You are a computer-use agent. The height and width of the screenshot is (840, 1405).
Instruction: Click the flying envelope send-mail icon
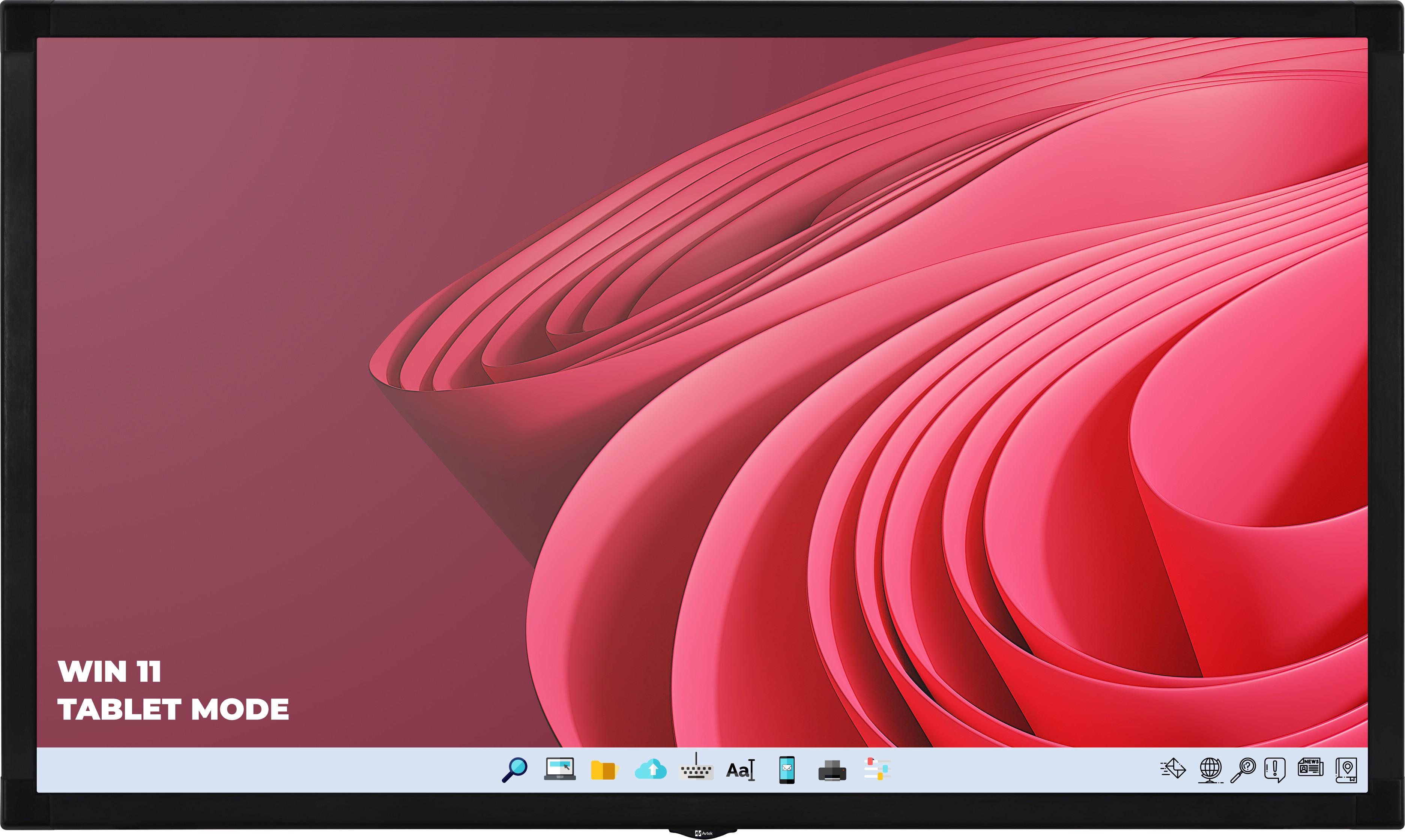[x=1174, y=769]
